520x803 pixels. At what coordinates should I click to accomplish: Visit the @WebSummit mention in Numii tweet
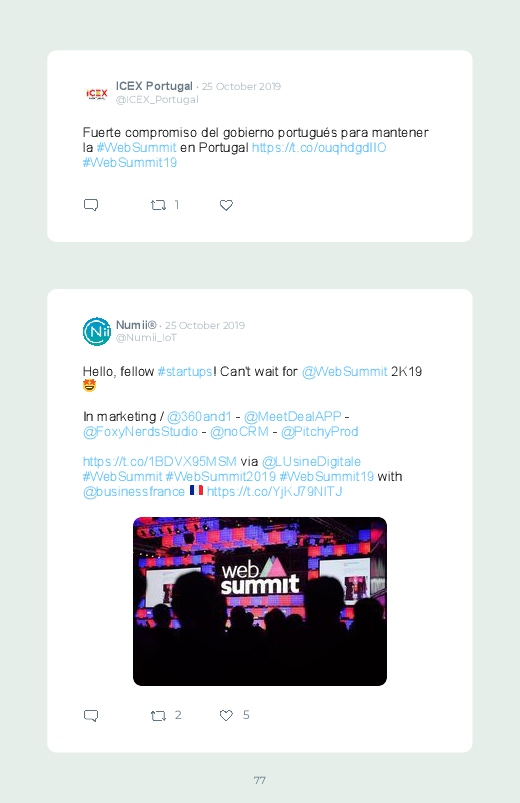coord(344,371)
